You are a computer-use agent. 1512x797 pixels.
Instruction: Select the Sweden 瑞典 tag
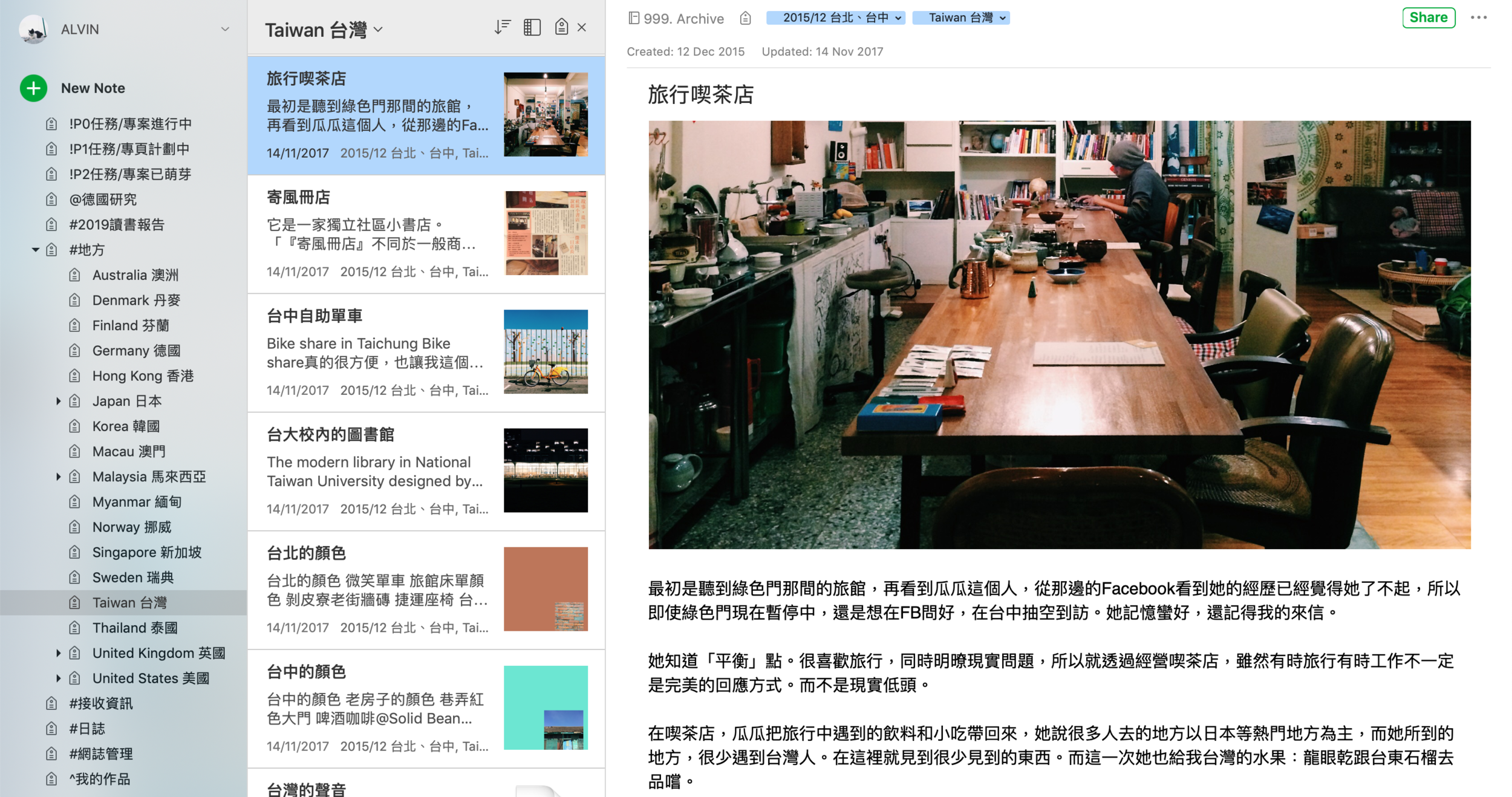pyautogui.click(x=133, y=577)
